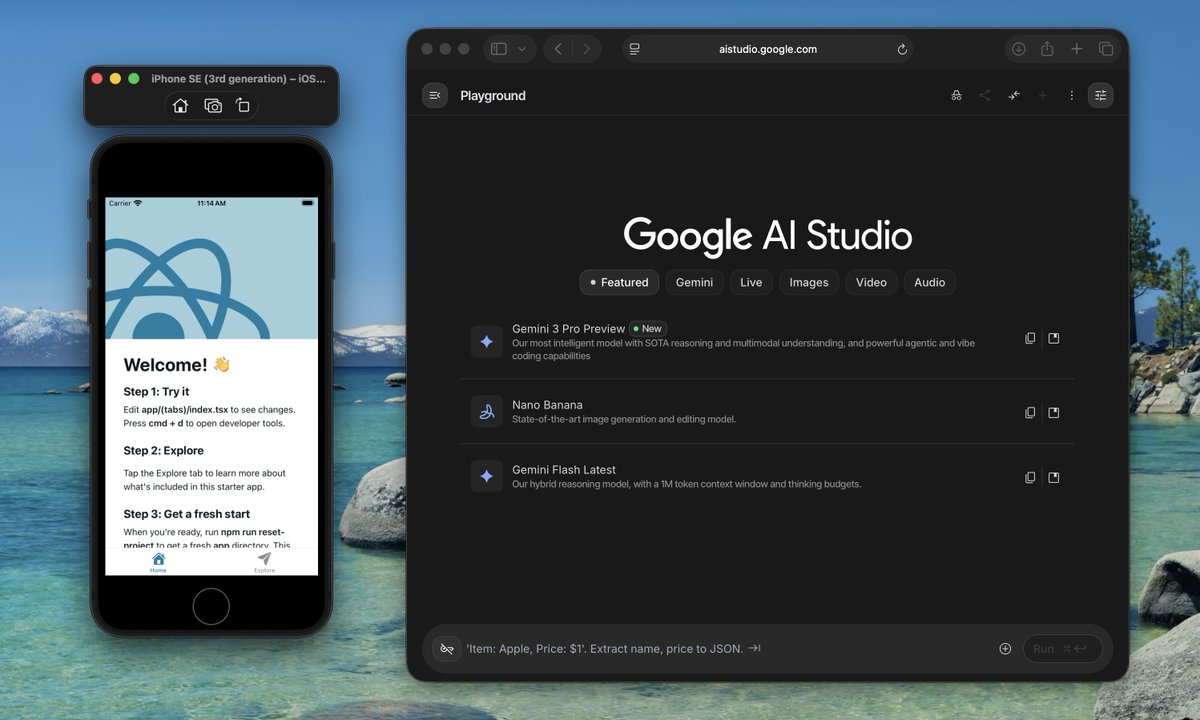Click the Gemini Flash Latest sparkle icon

pyautogui.click(x=486, y=476)
